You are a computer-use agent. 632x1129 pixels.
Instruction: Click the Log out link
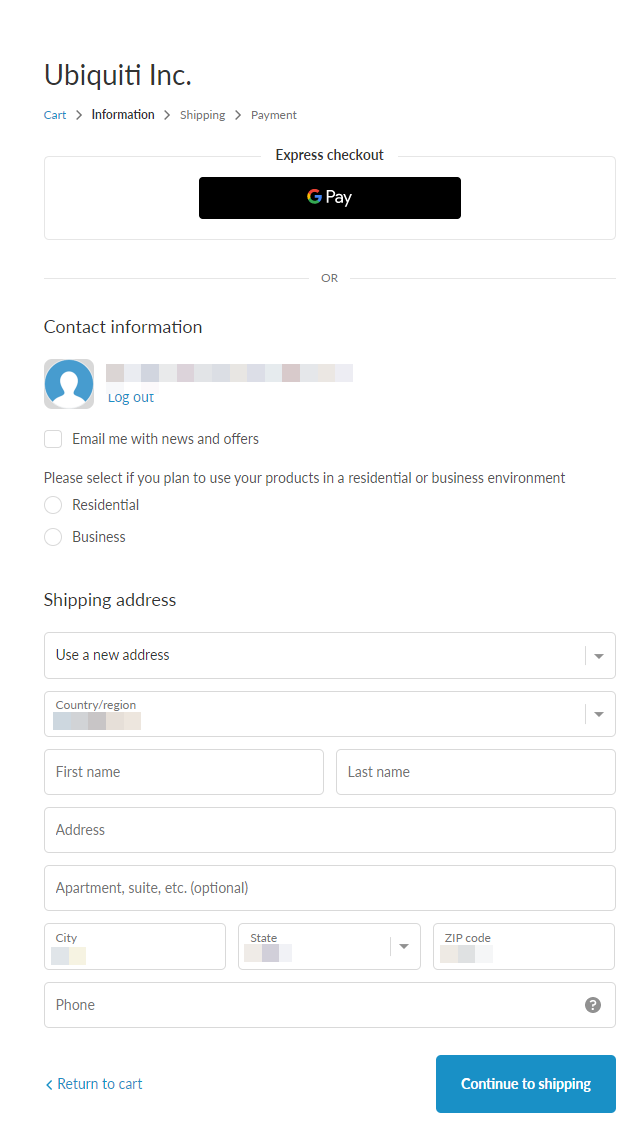coord(131,397)
